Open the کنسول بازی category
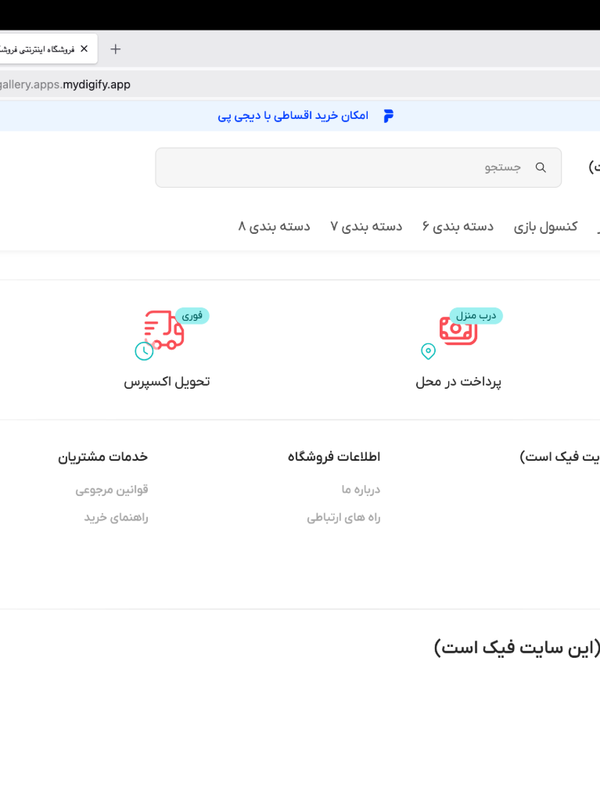Viewport: 600px width, 801px height. [545, 227]
